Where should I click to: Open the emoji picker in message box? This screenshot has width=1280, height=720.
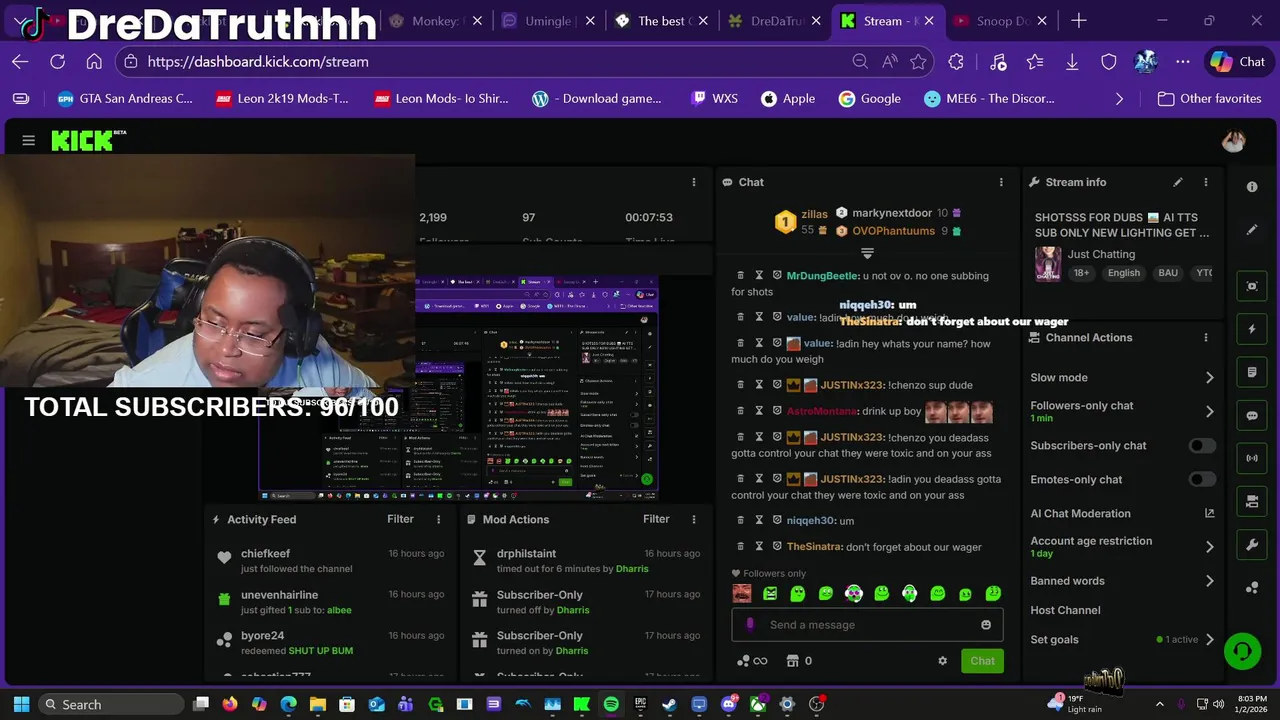pos(986,625)
